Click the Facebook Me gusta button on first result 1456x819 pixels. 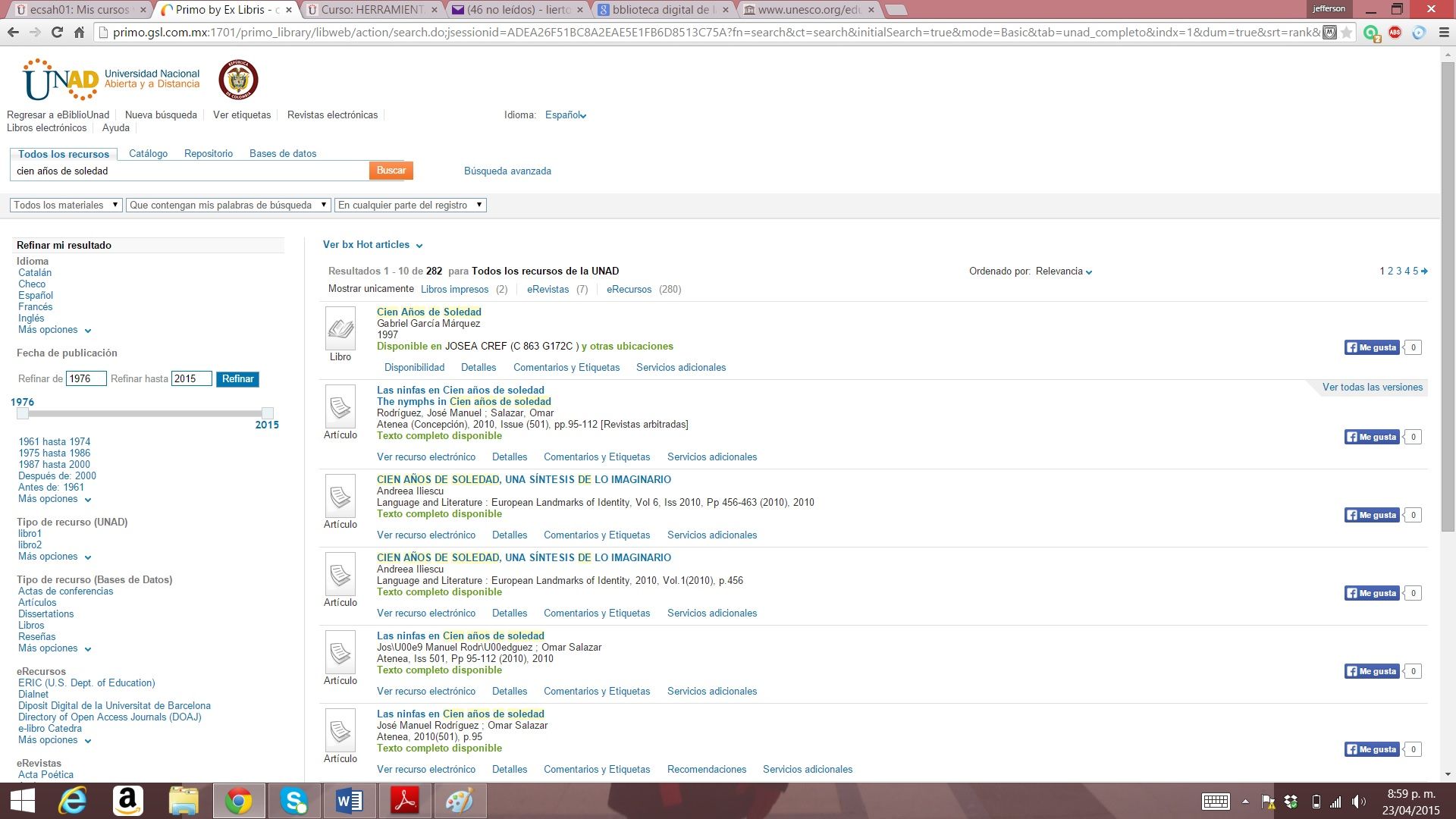1371,347
